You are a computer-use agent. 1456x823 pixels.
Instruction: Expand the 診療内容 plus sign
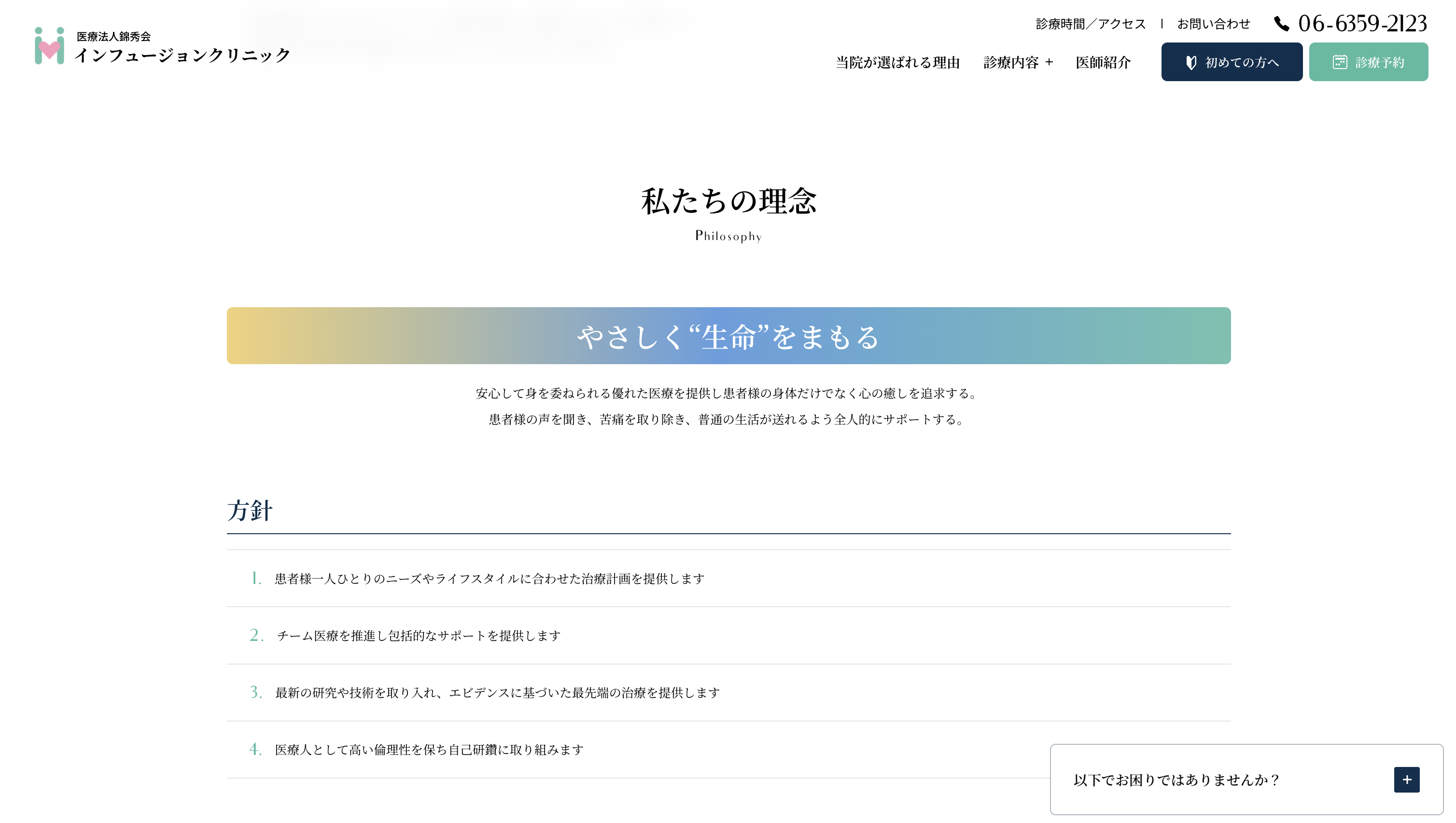click(x=1049, y=62)
